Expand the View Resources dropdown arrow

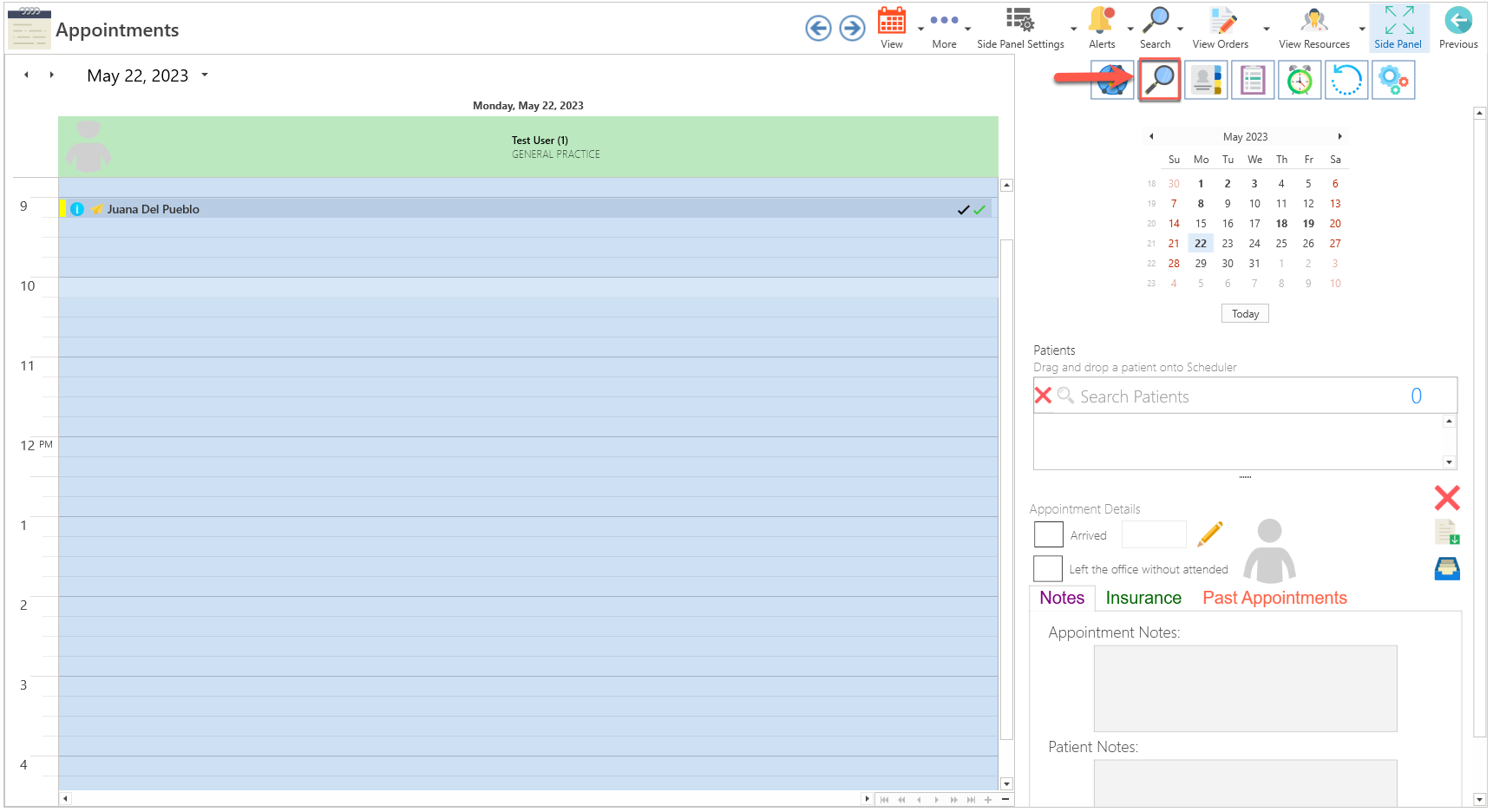point(1362,29)
